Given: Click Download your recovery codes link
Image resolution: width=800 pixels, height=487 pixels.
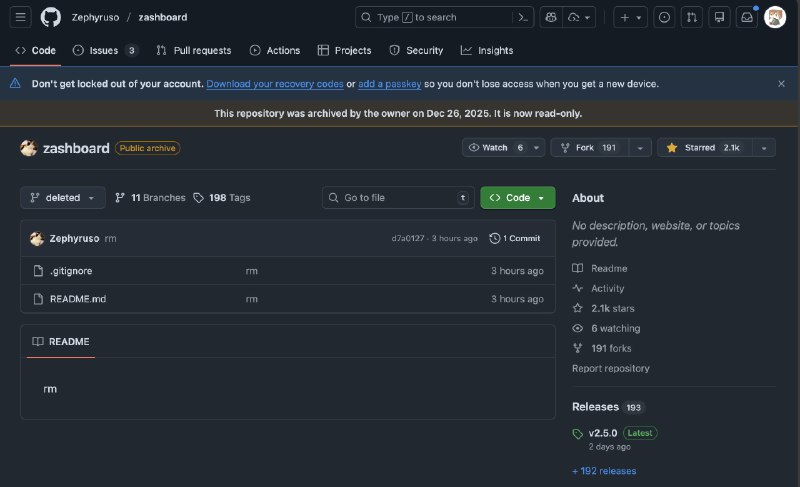Looking at the screenshot, I should (274, 84).
